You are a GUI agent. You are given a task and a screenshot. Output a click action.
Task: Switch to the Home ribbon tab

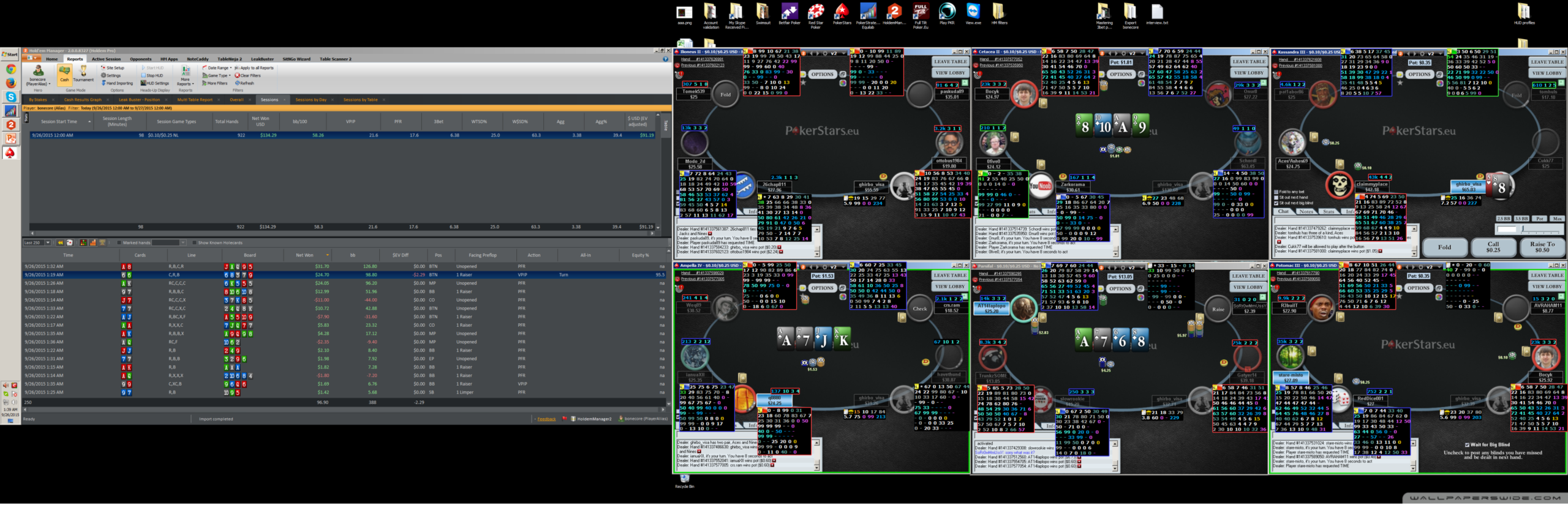click(x=52, y=59)
